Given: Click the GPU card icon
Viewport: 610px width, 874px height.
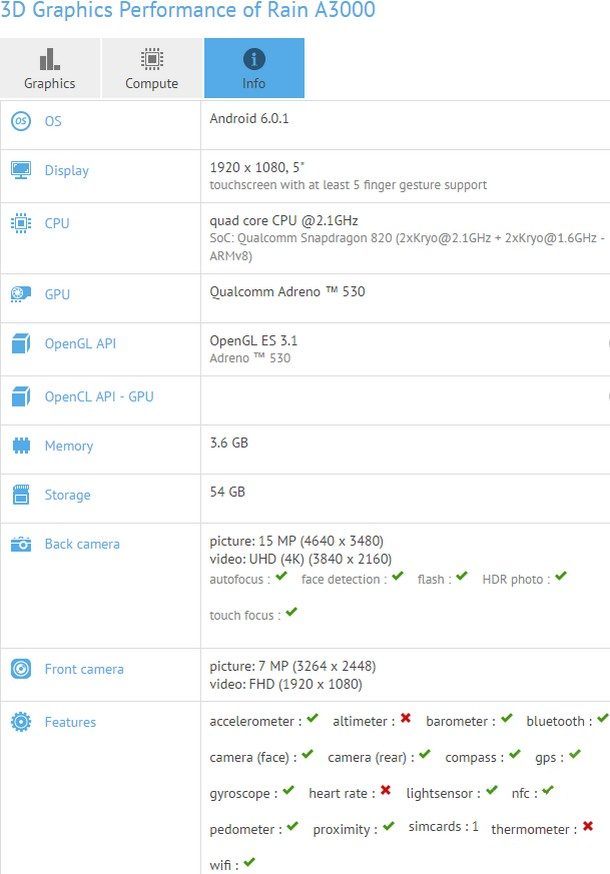Looking at the screenshot, I should (x=20, y=294).
